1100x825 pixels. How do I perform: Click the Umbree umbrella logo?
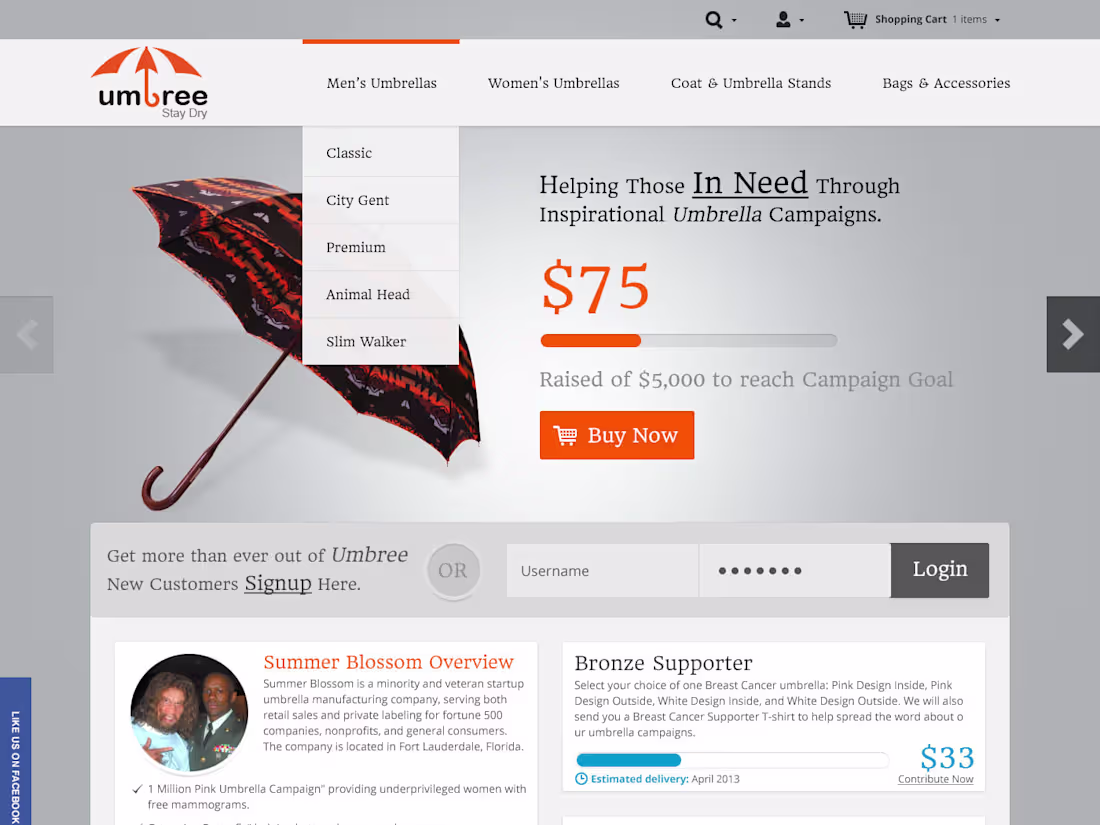click(x=150, y=83)
